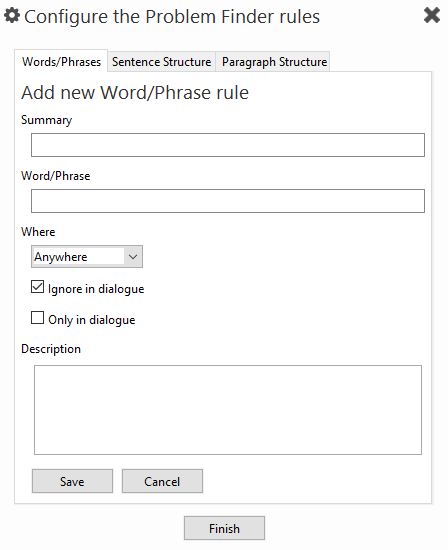Switch to the Words/Phrases tab
The width and height of the screenshot is (448, 550).
(61, 61)
